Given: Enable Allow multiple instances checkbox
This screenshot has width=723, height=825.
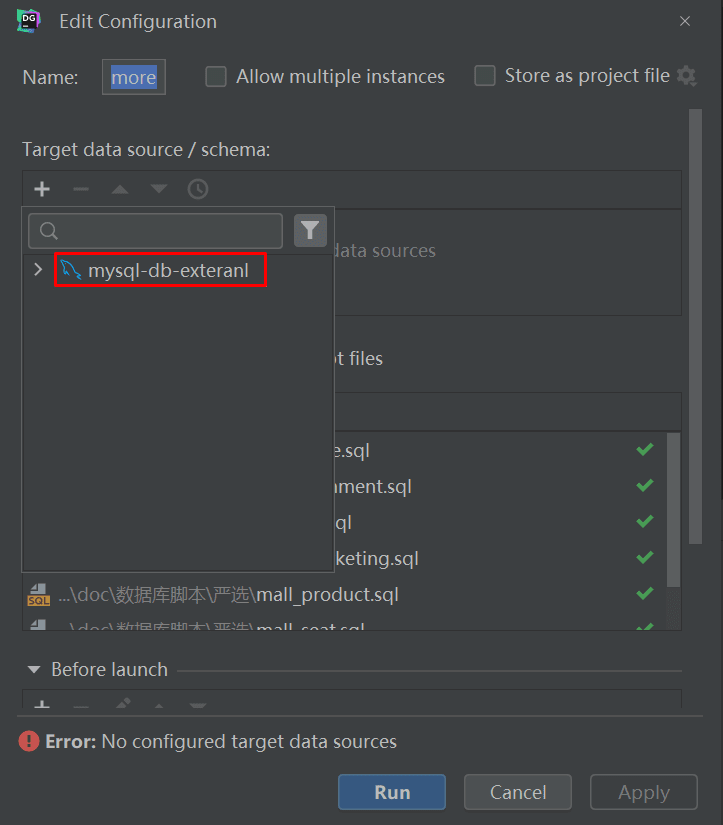Looking at the screenshot, I should coord(216,76).
